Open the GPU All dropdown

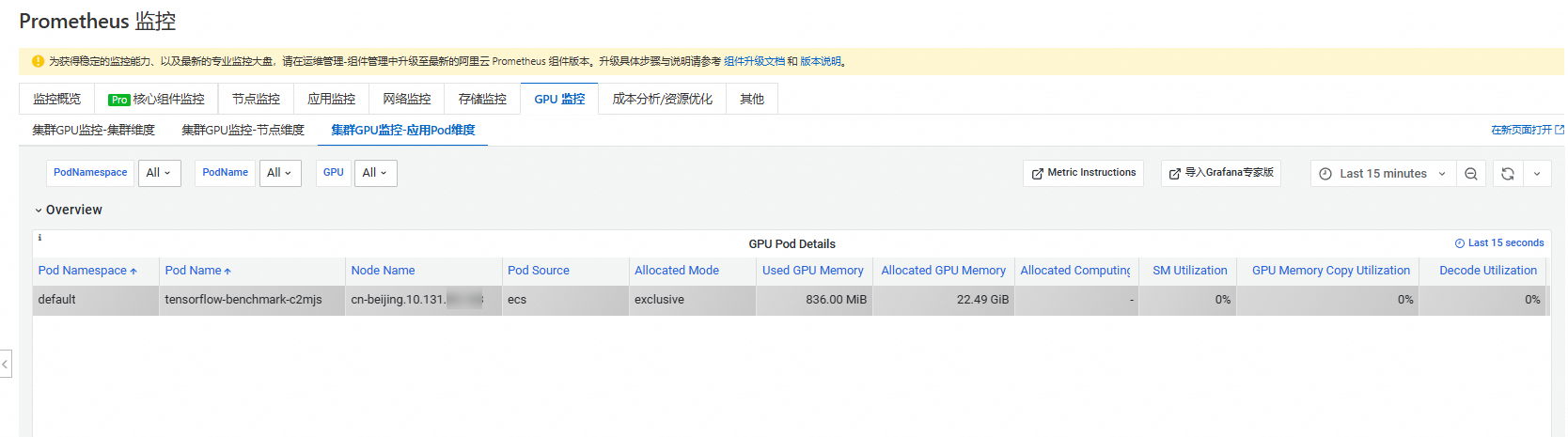[x=376, y=173]
